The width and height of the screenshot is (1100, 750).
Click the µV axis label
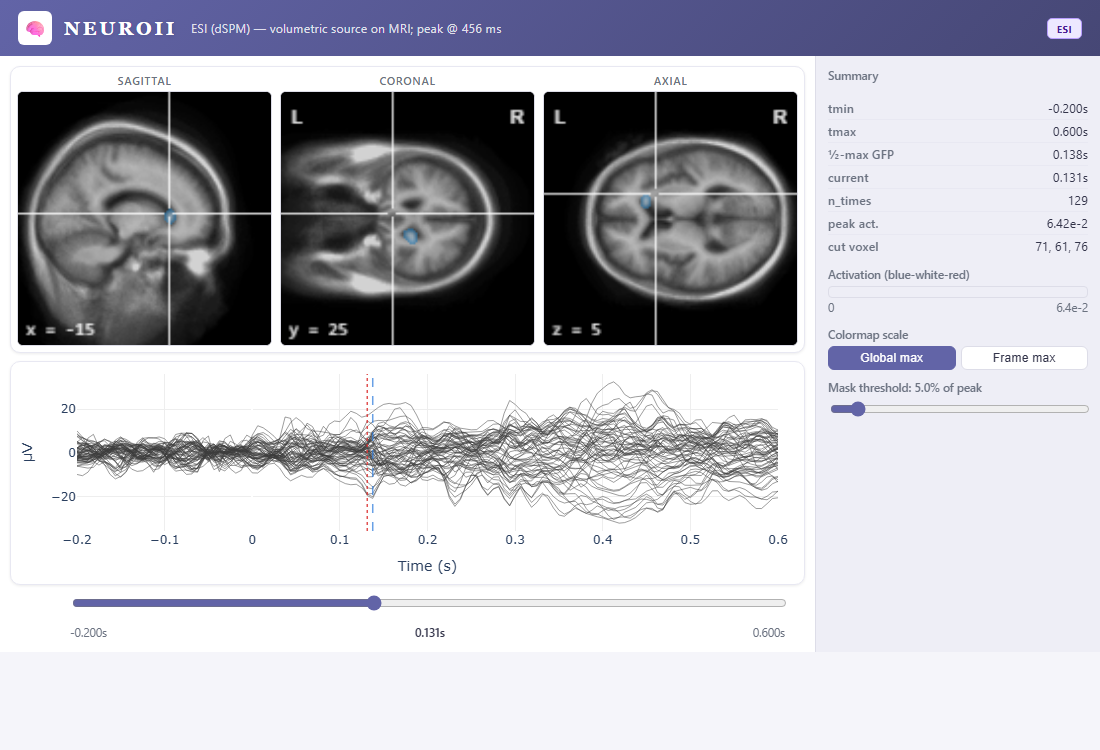point(27,452)
